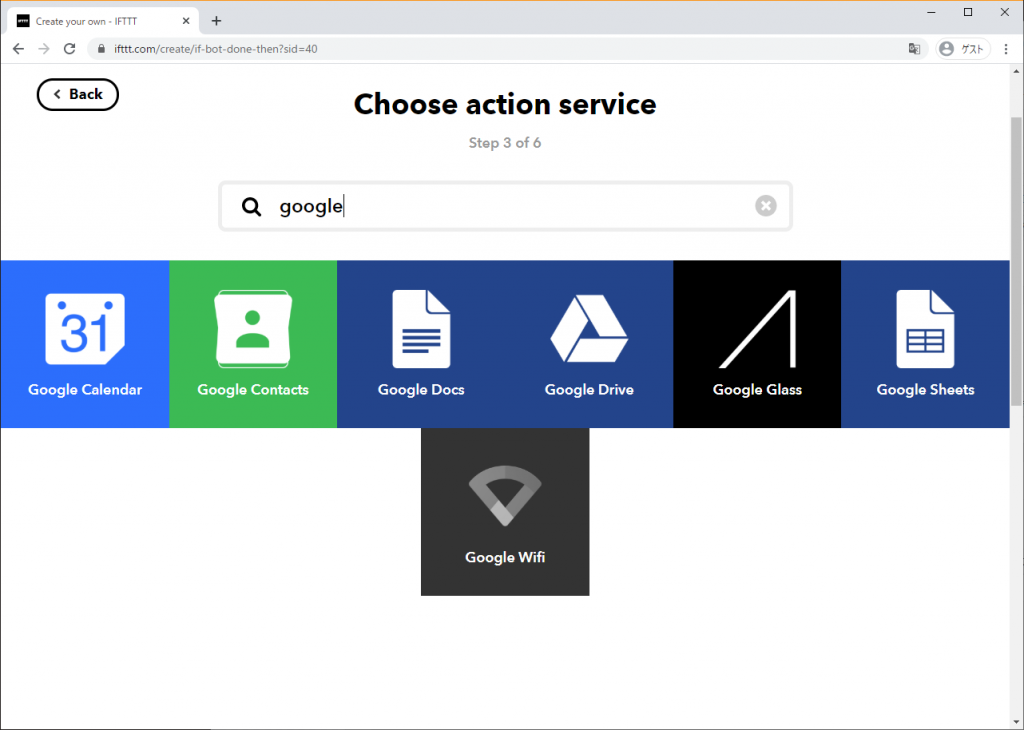Switch to the Create your own - IFTTT tab

pos(100,21)
